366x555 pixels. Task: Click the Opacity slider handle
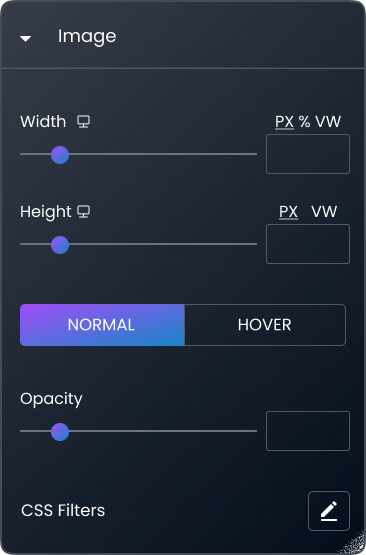[x=60, y=432]
